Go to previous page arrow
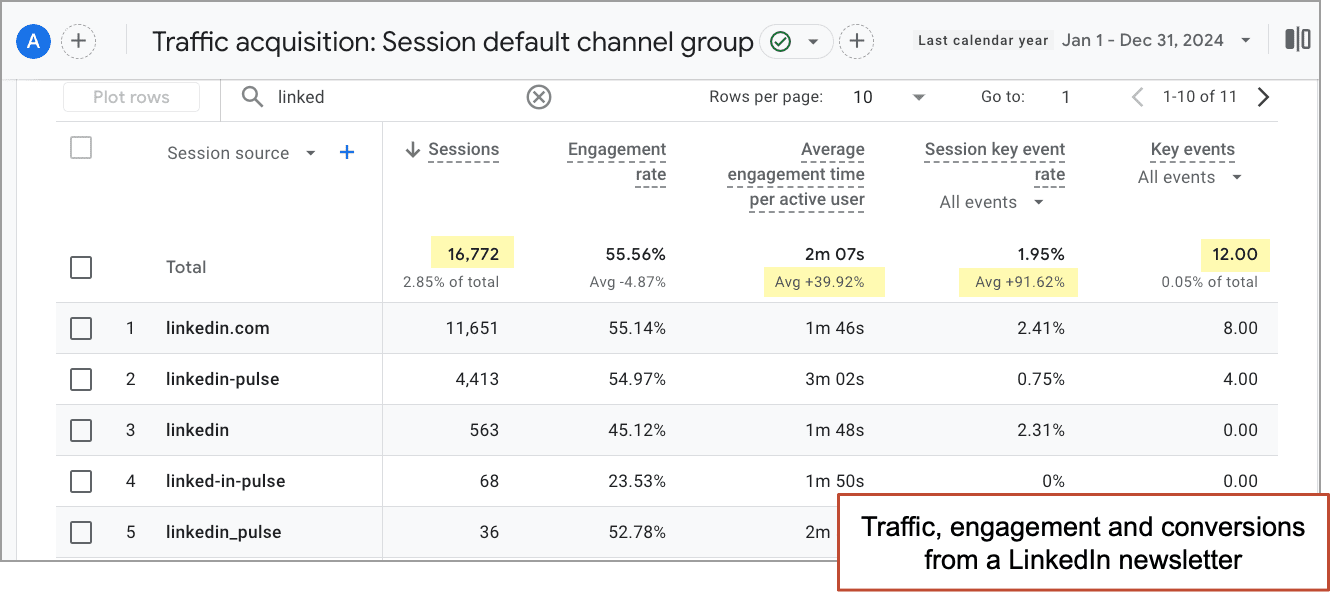Image resolution: width=1337 pixels, height=597 pixels. 1137,97
